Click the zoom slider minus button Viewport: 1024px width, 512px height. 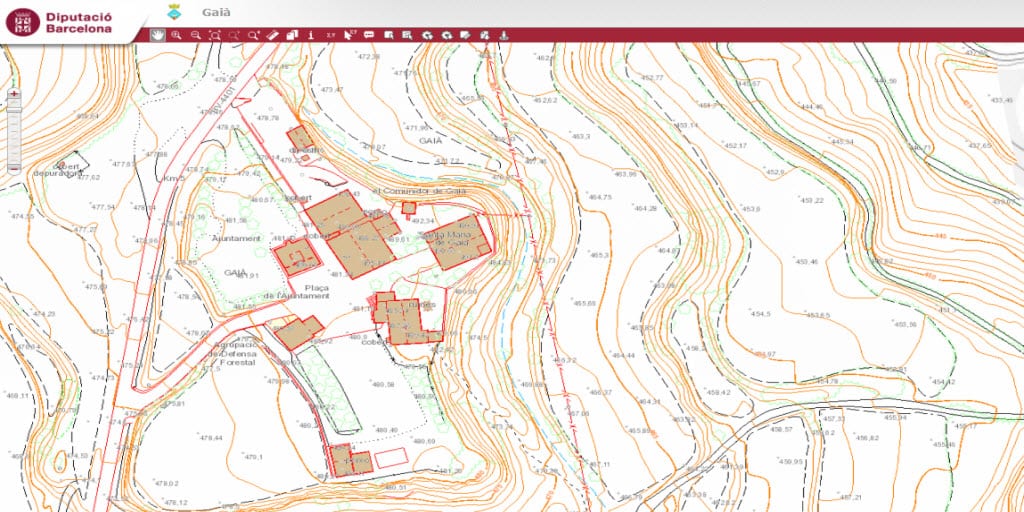pos(14,168)
